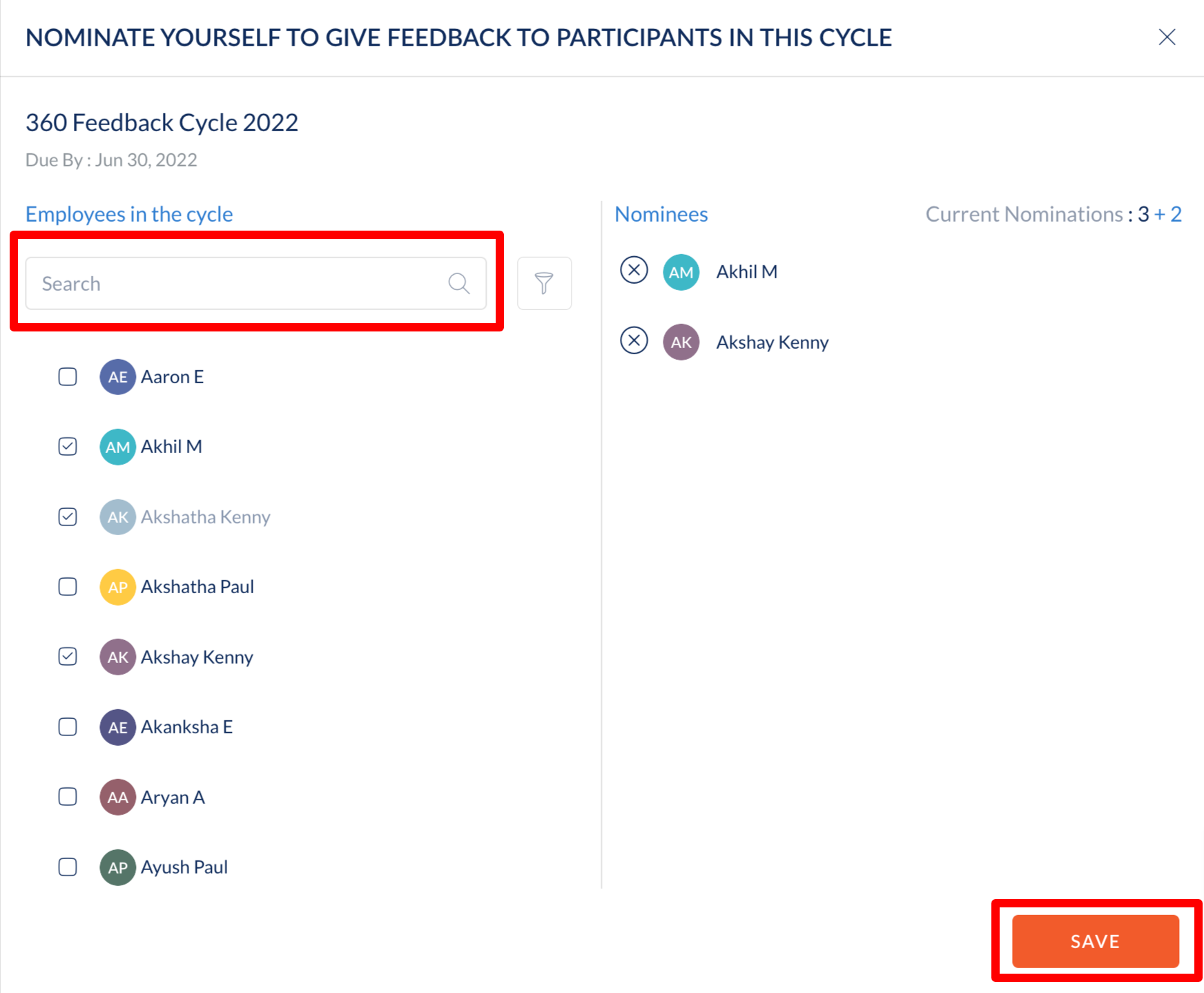Click Akshatha Paul's yellow AP avatar
This screenshot has height=993, width=1204.
(118, 587)
